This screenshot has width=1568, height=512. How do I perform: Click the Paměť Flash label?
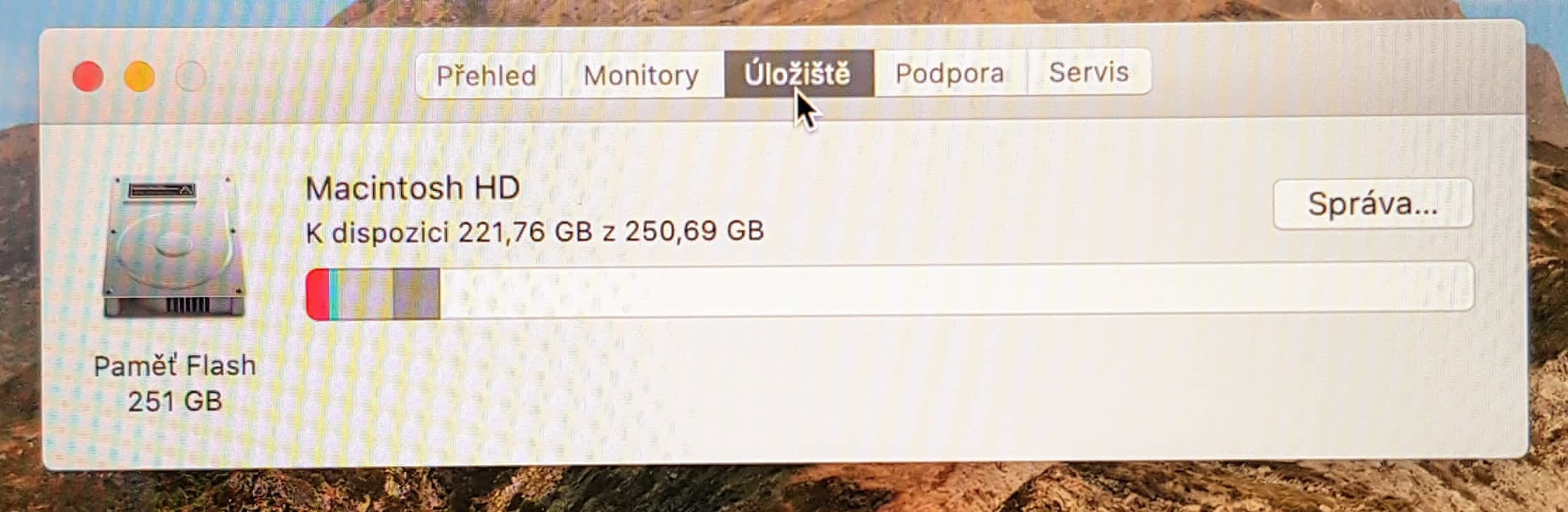175,366
